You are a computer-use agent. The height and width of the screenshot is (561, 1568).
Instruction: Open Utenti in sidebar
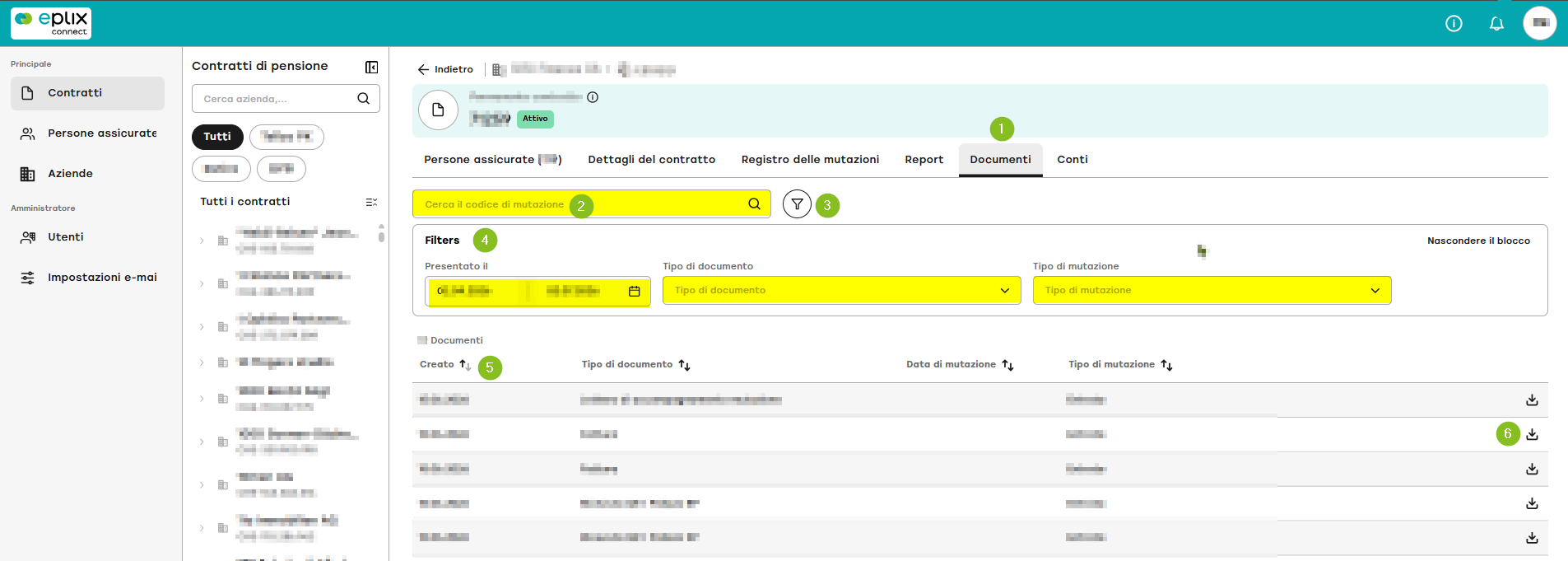[x=87, y=237]
